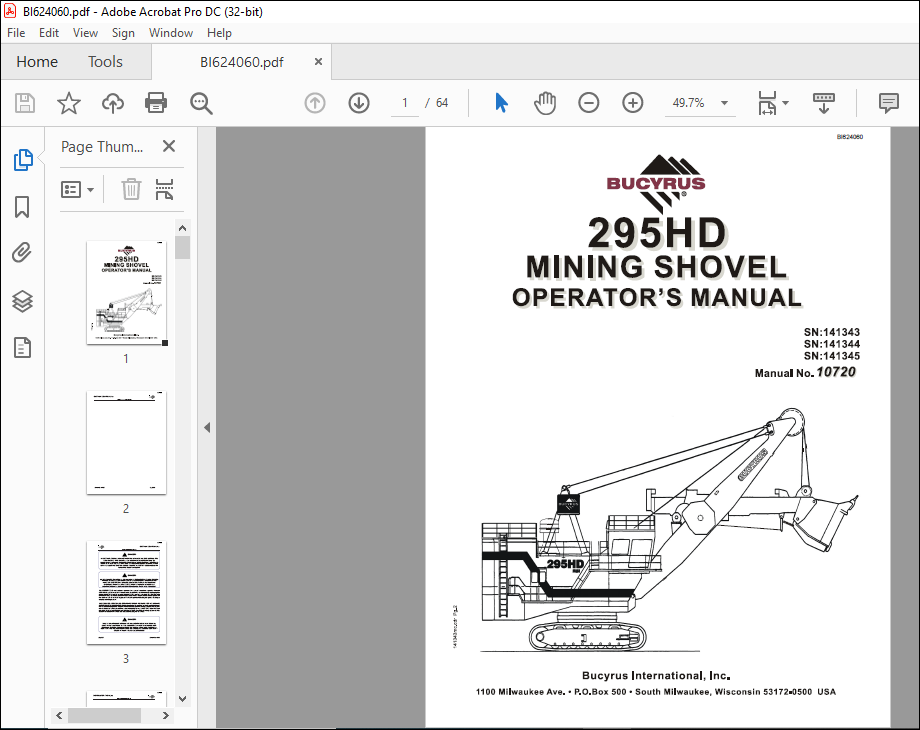Open the Help menu

[x=219, y=33]
